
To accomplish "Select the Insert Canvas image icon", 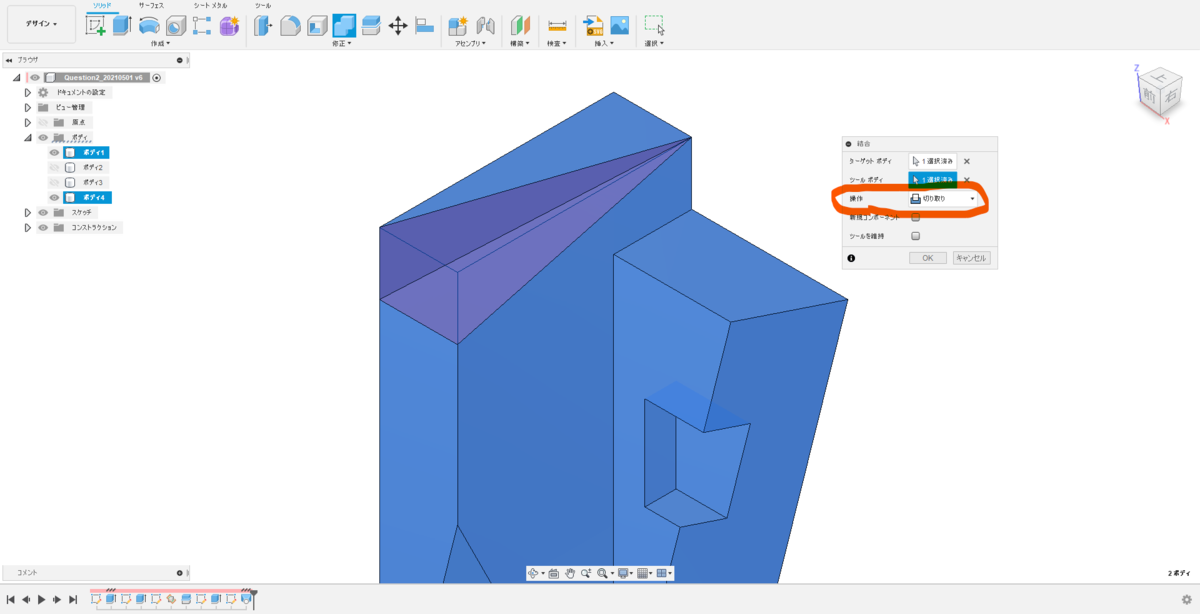I will point(620,26).
